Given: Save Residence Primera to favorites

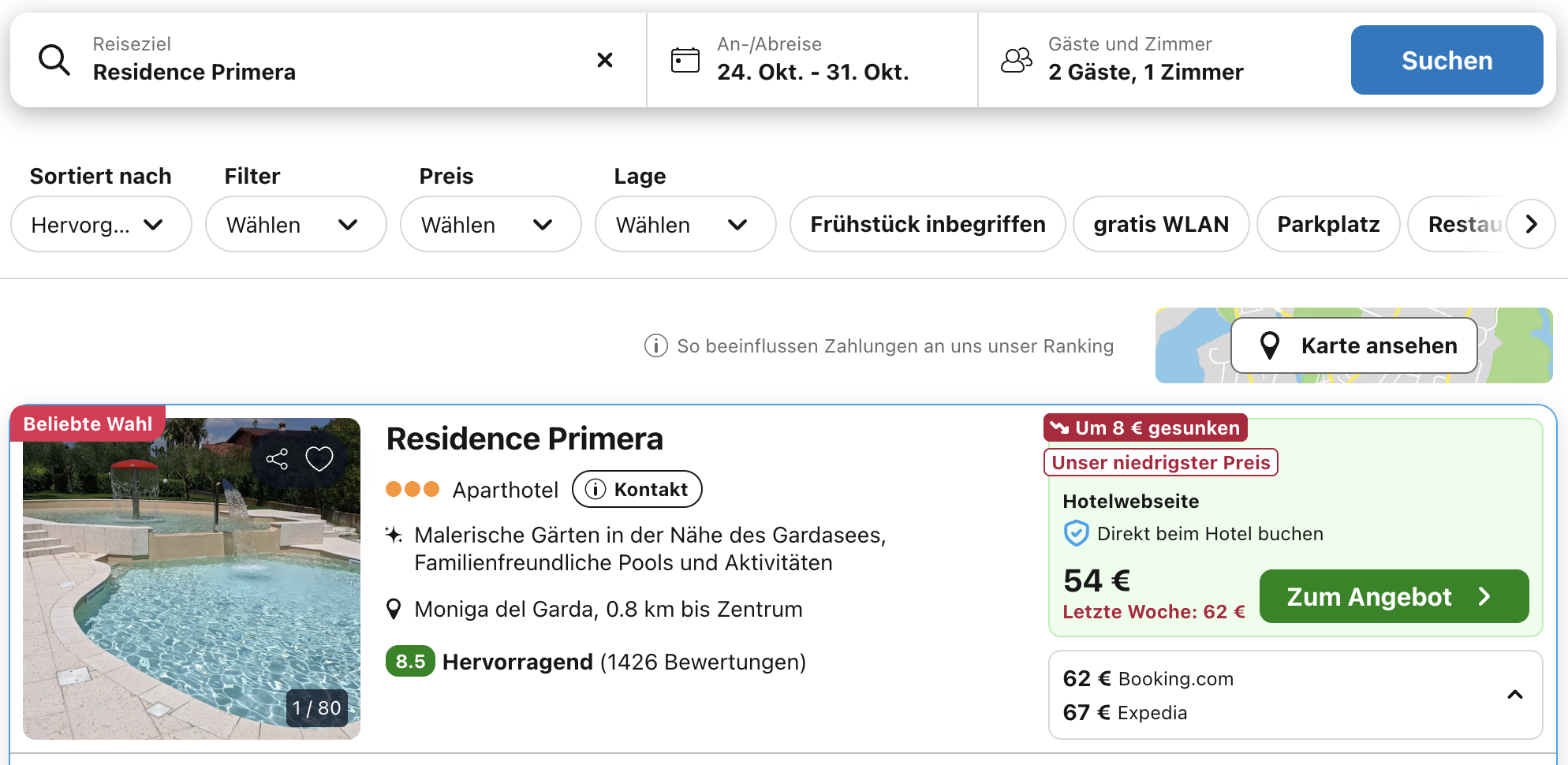Looking at the screenshot, I should click(x=319, y=459).
